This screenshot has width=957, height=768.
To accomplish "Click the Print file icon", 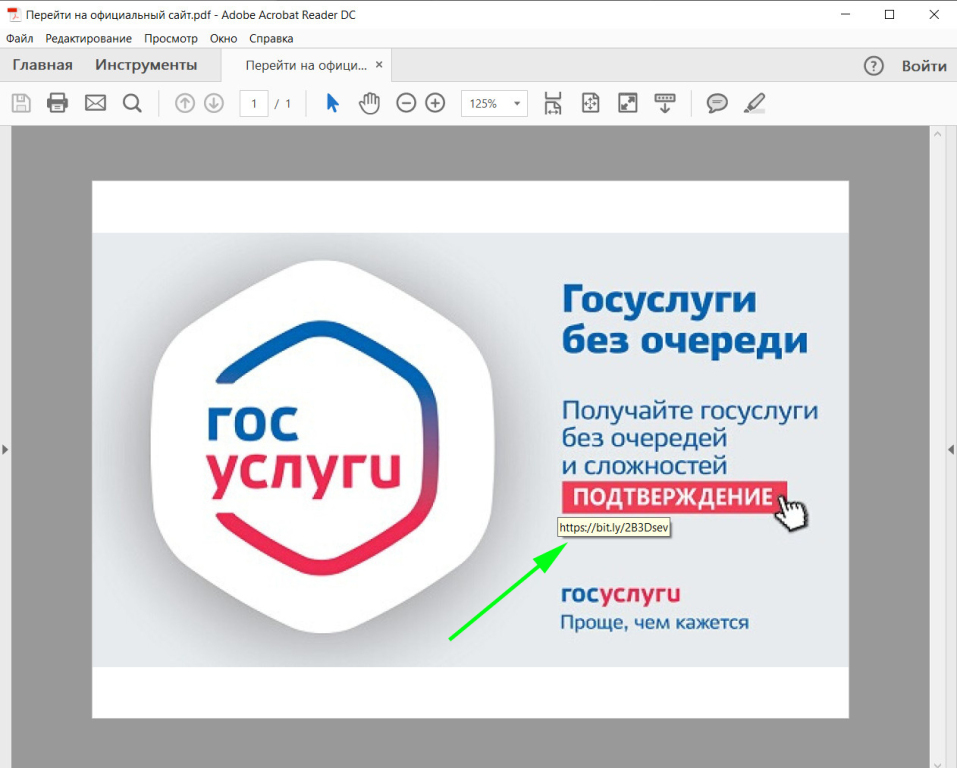I will point(57,103).
